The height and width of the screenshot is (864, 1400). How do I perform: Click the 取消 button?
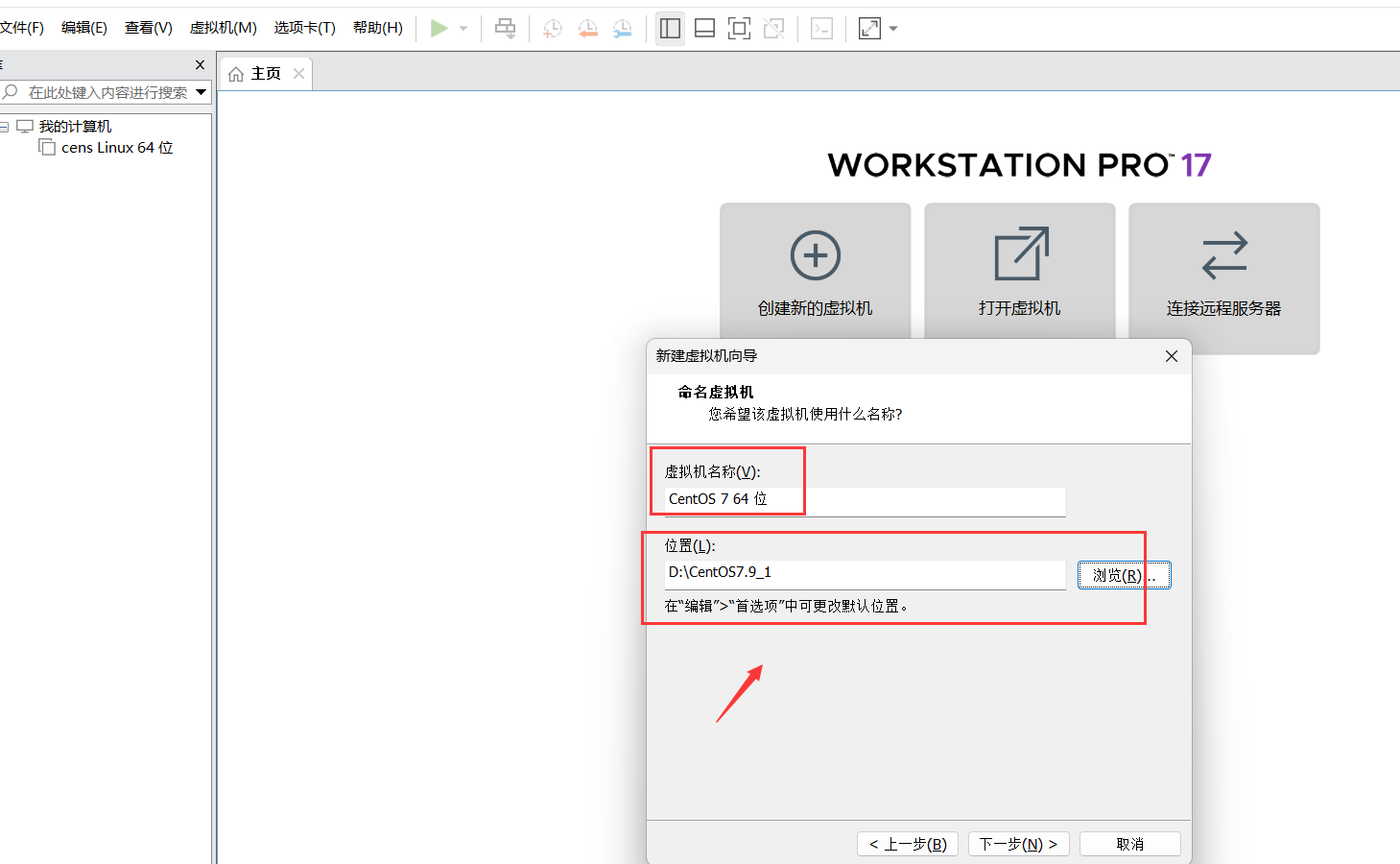tap(1130, 844)
